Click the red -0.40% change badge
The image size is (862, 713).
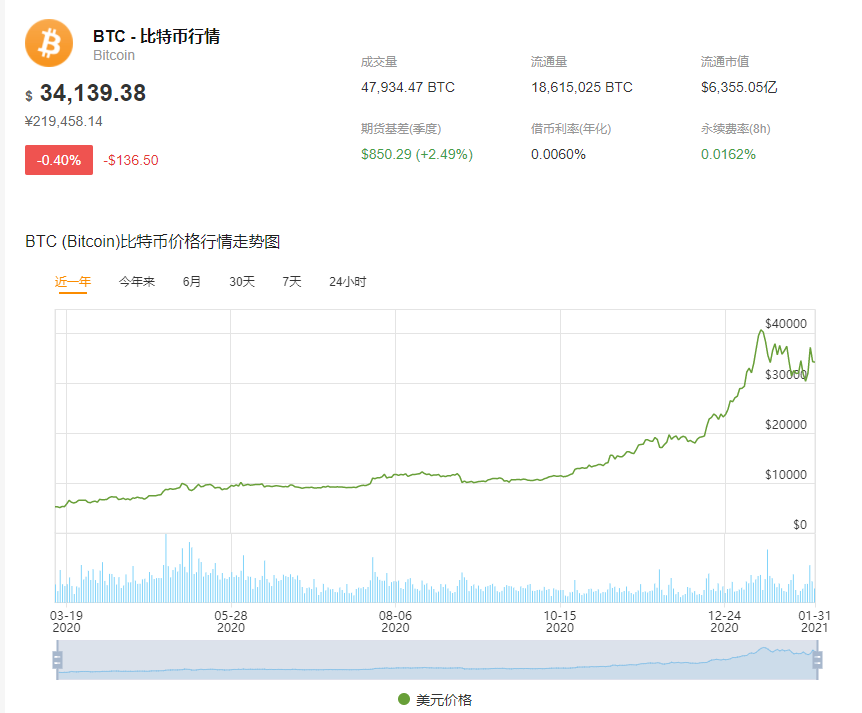point(59,160)
